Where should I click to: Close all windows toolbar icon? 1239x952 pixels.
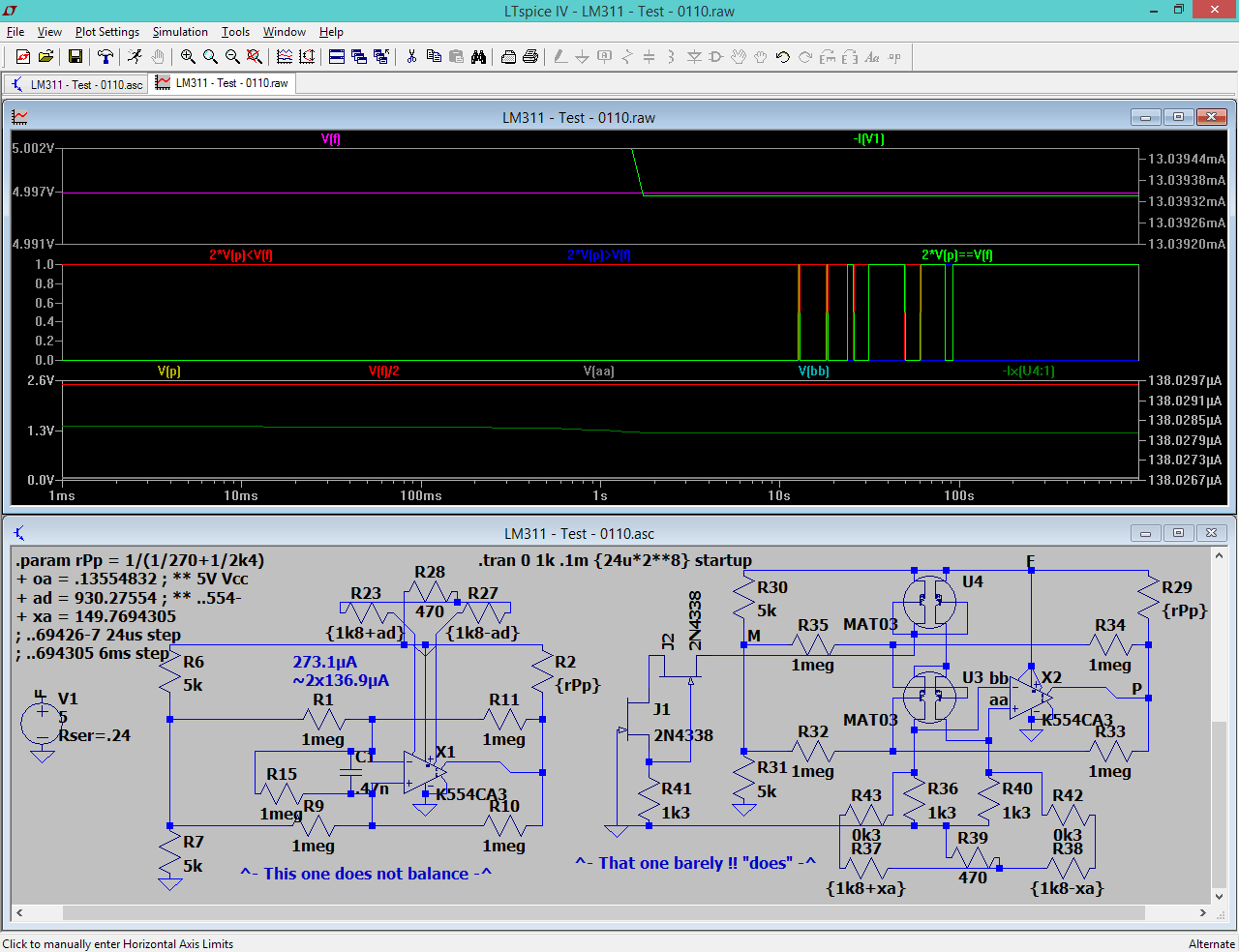point(381,57)
